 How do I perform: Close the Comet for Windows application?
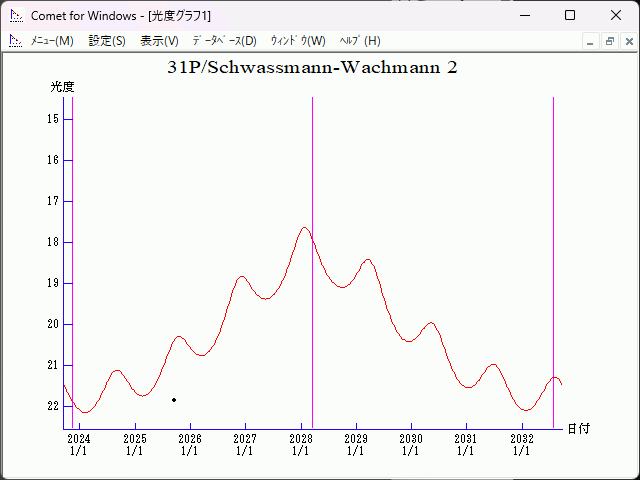click(616, 15)
